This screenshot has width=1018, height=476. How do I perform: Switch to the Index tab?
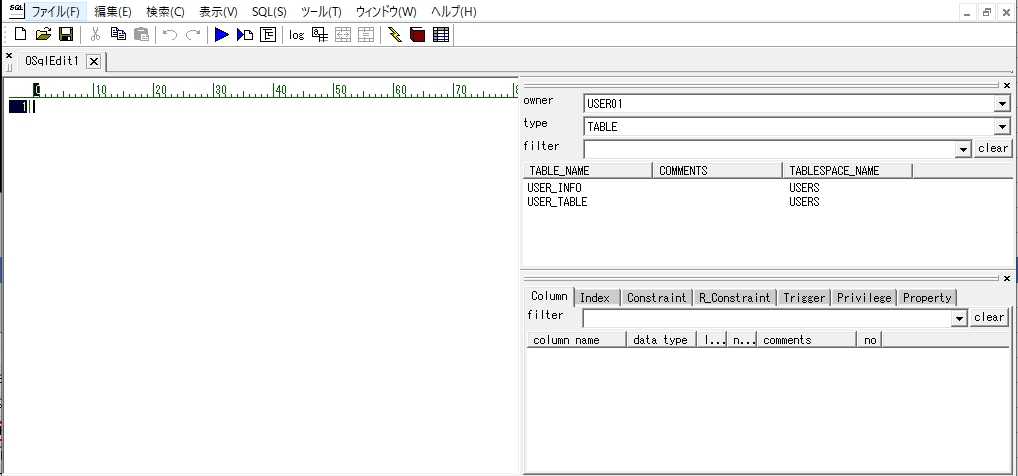pyautogui.click(x=595, y=297)
